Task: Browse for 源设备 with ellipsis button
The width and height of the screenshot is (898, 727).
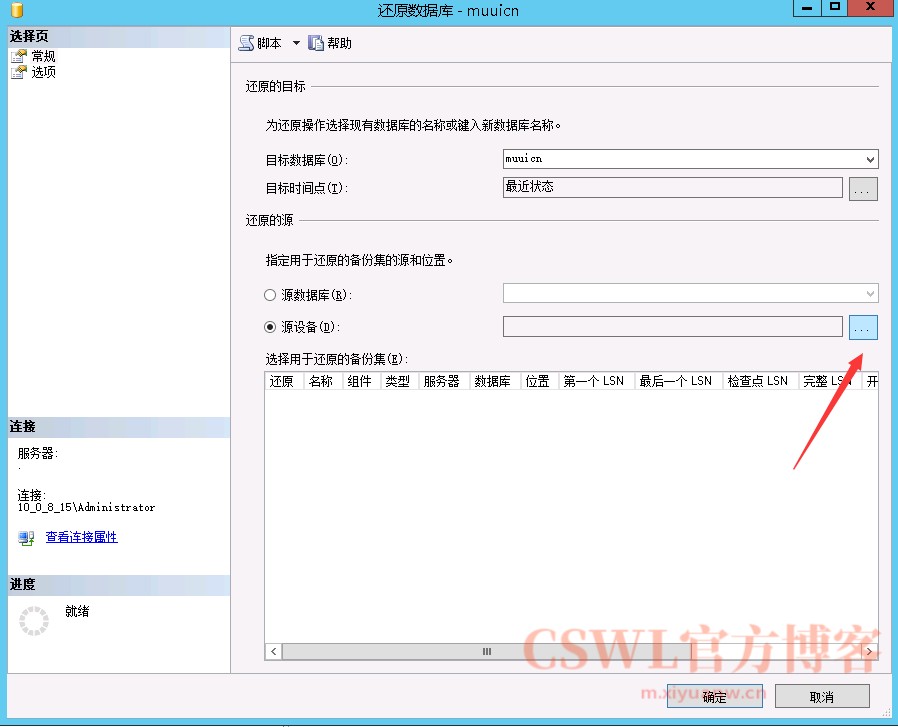Action: tap(863, 327)
